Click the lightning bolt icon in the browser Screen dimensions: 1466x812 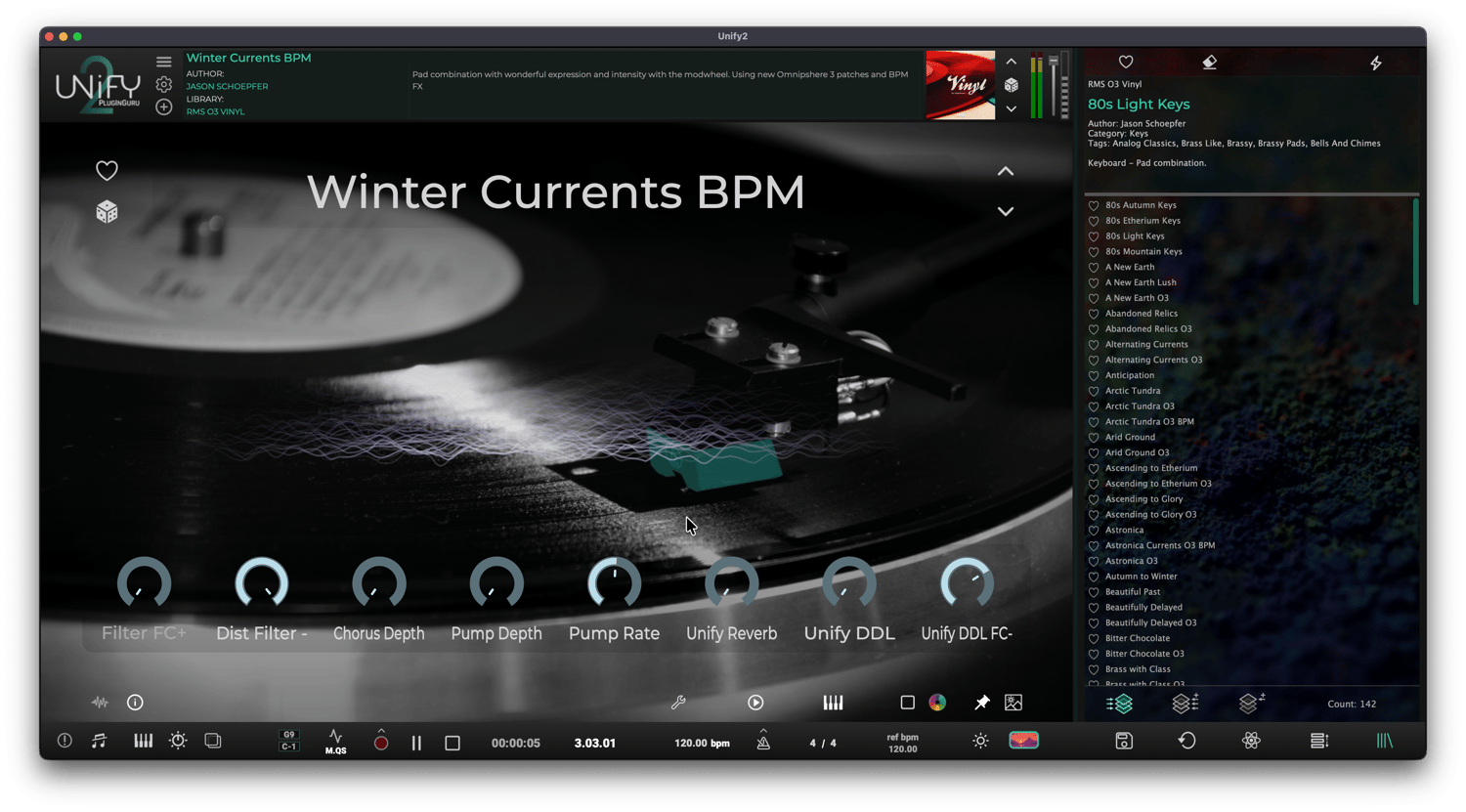point(1376,63)
